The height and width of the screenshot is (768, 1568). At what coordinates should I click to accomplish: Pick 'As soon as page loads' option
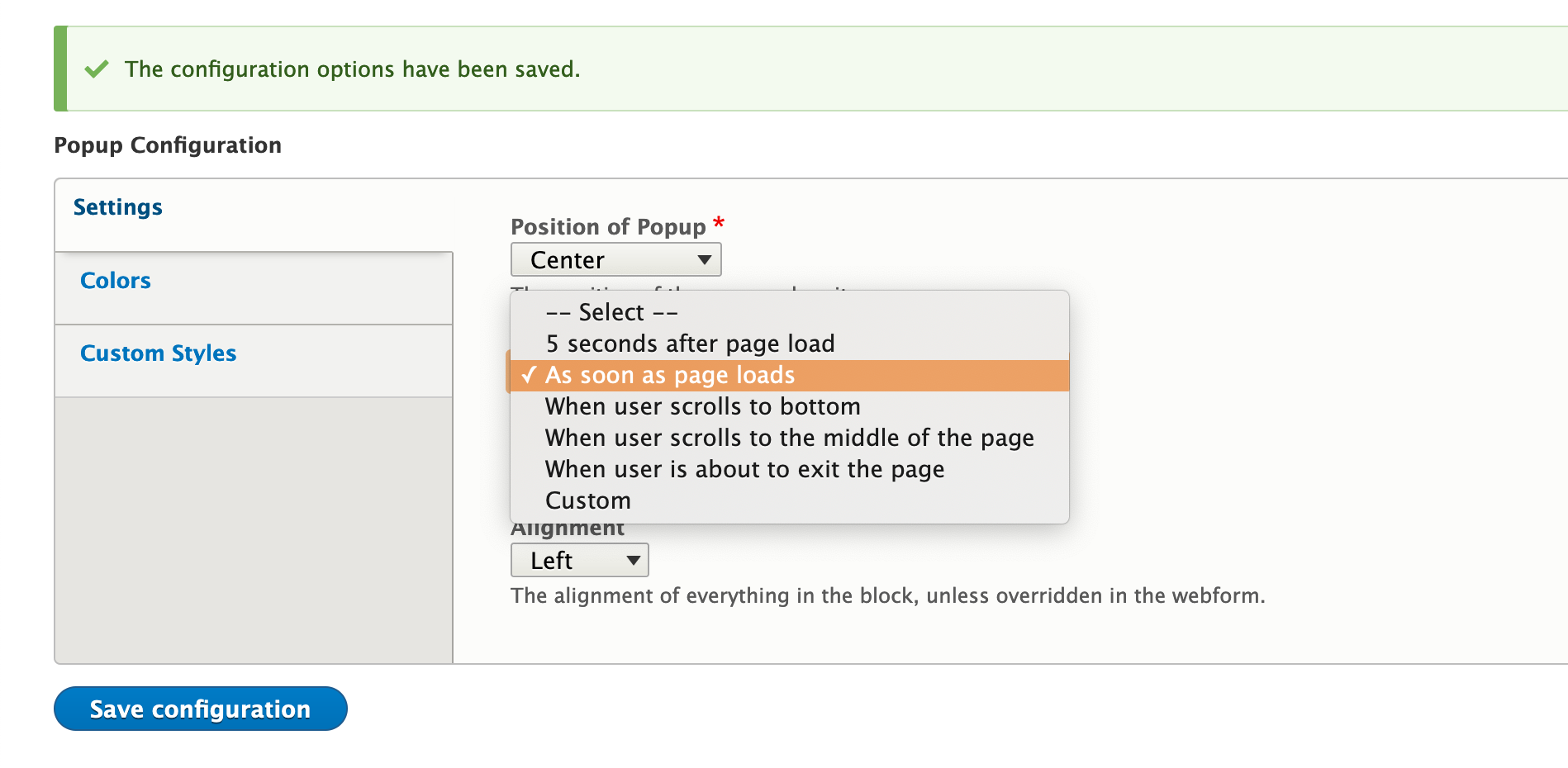click(669, 376)
